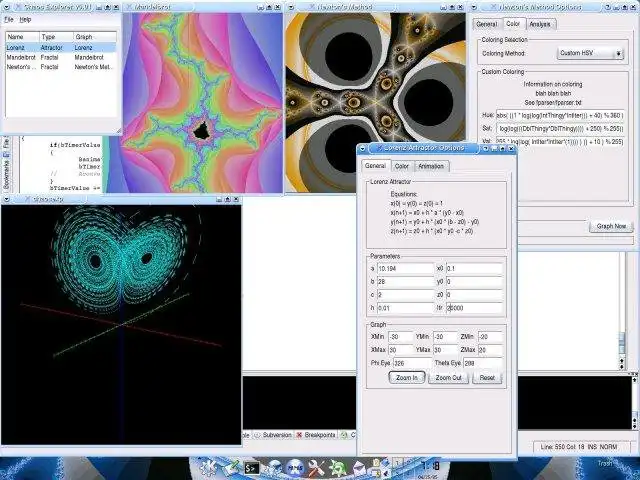Click the Reset button in the Graph section
Screen dimensions: 640x480
487,378
